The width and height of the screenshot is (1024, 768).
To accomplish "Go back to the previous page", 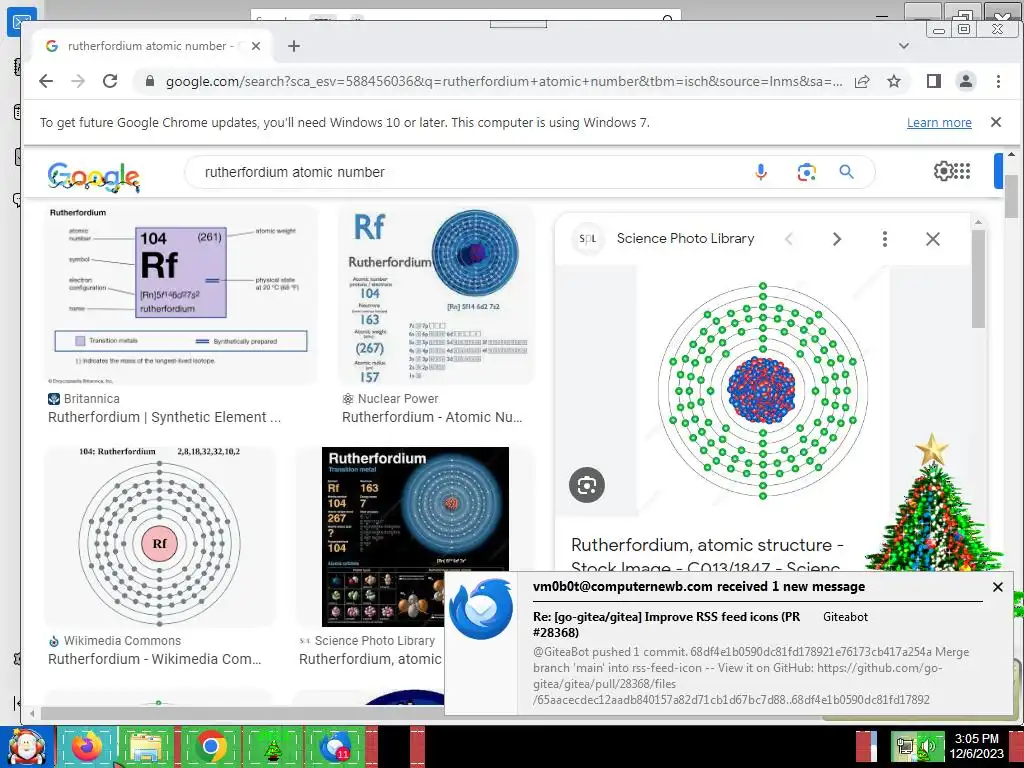I will pos(46,81).
